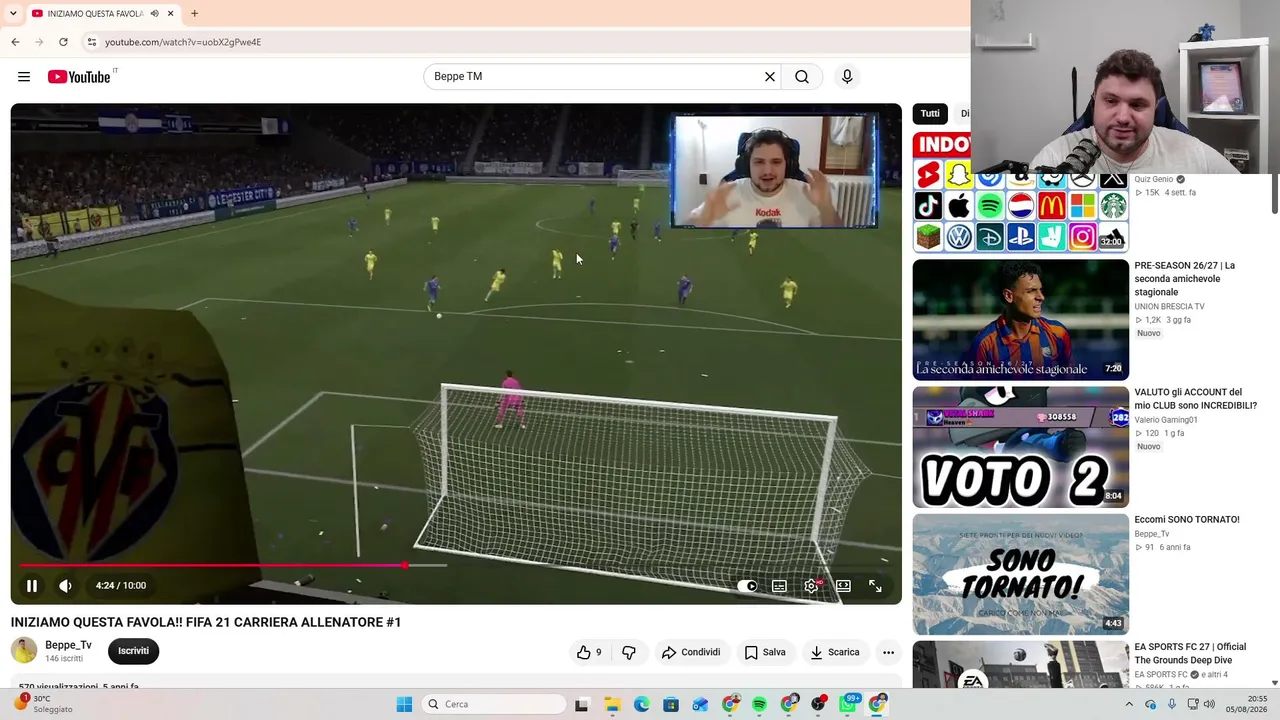Toggle autoplay switch in the player

747,586
